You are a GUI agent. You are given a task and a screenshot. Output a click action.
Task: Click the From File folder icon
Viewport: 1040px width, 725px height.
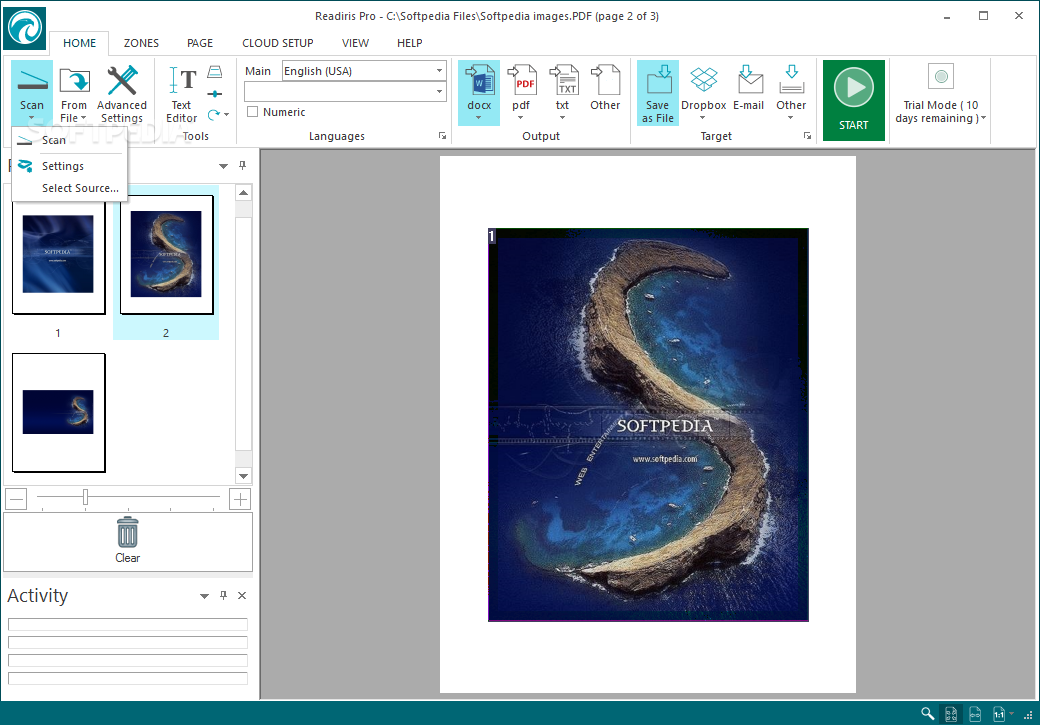point(74,82)
